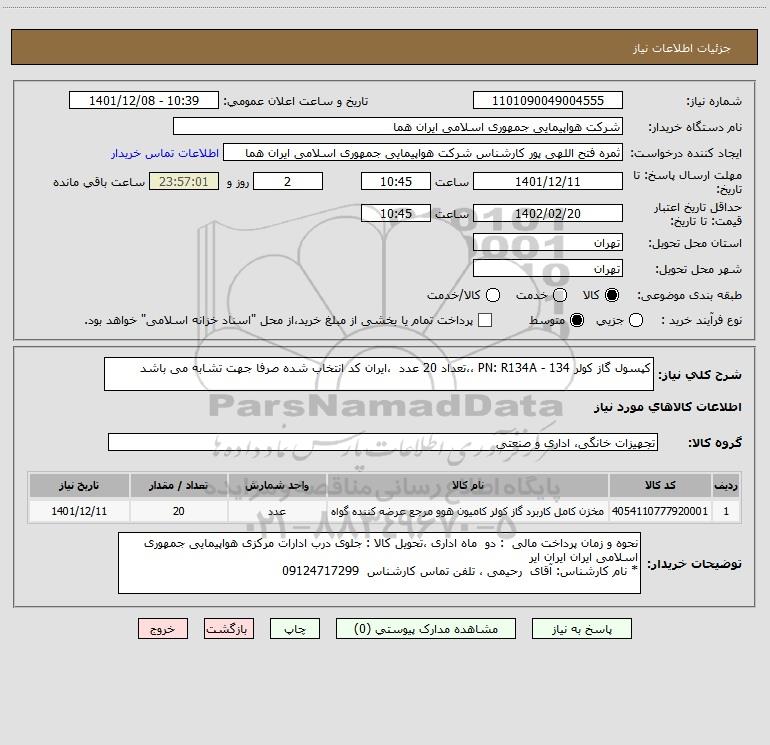Select the خدمت radio button
Viewport: 770px width, 745px height.
pos(560,295)
